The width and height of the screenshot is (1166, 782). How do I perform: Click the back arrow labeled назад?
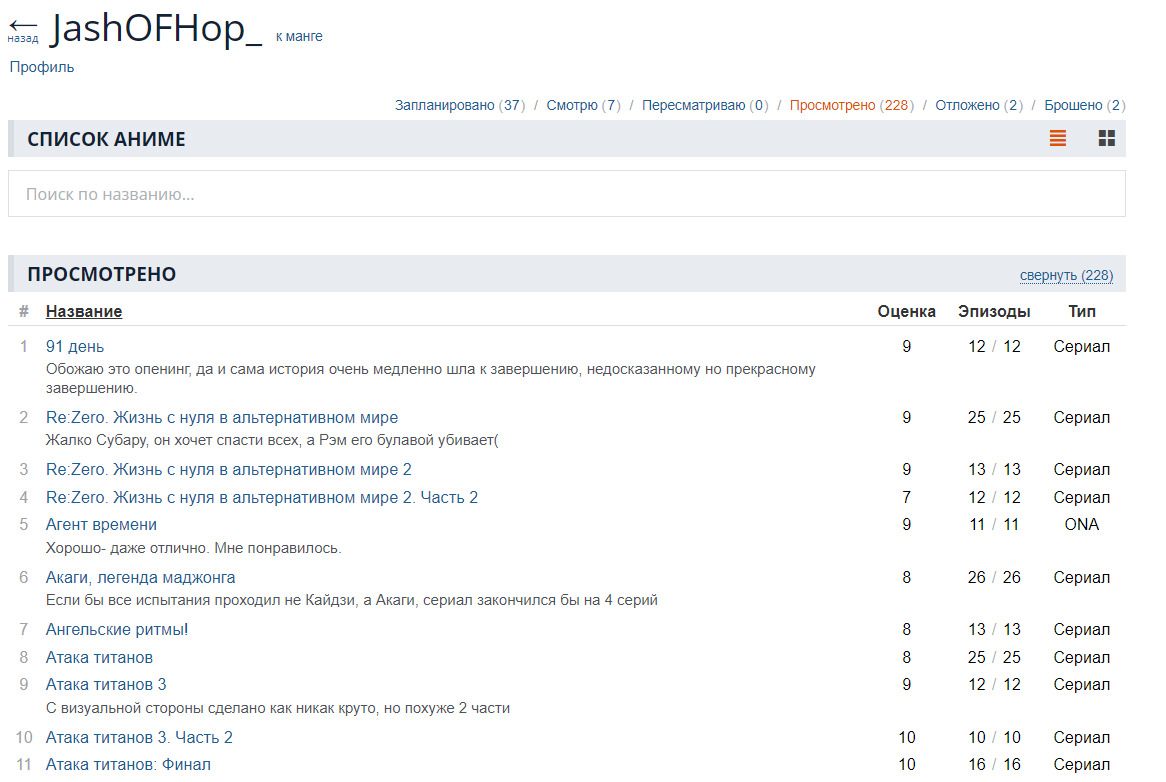(x=22, y=29)
